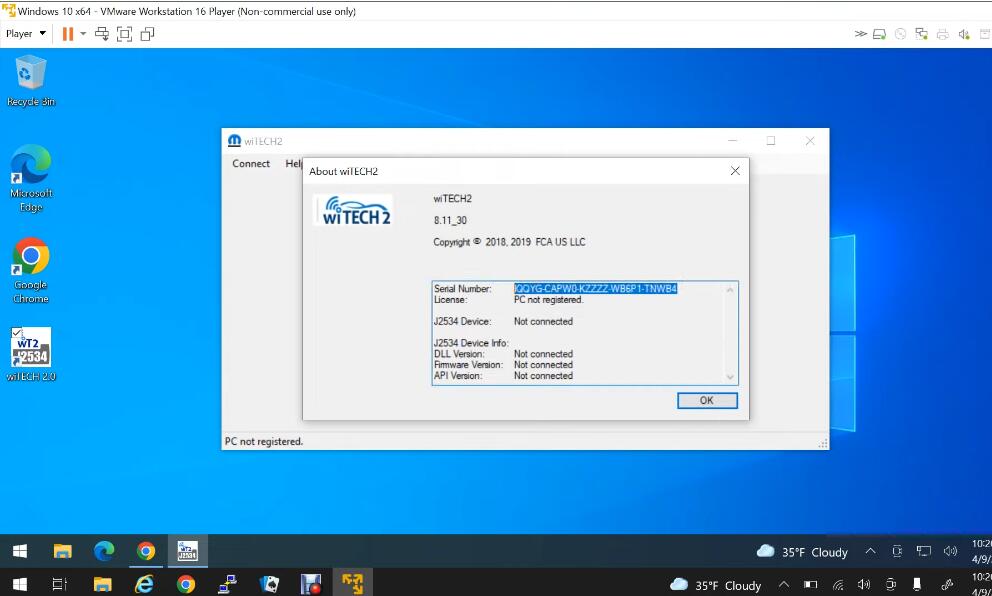The width and height of the screenshot is (992, 596).
Task: Select the Microsoft Edge desktop shortcut
Action: coord(30,178)
